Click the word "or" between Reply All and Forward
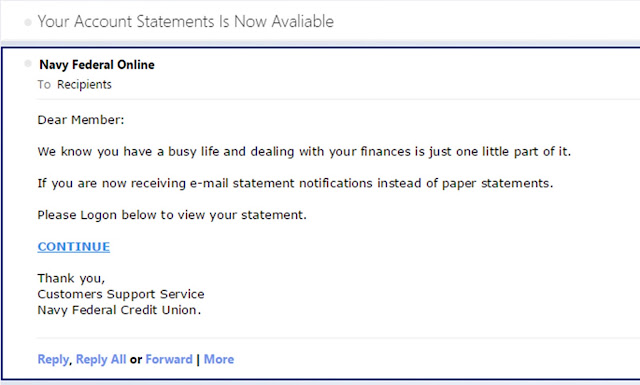Screen dimensions: 640x385 136,360
